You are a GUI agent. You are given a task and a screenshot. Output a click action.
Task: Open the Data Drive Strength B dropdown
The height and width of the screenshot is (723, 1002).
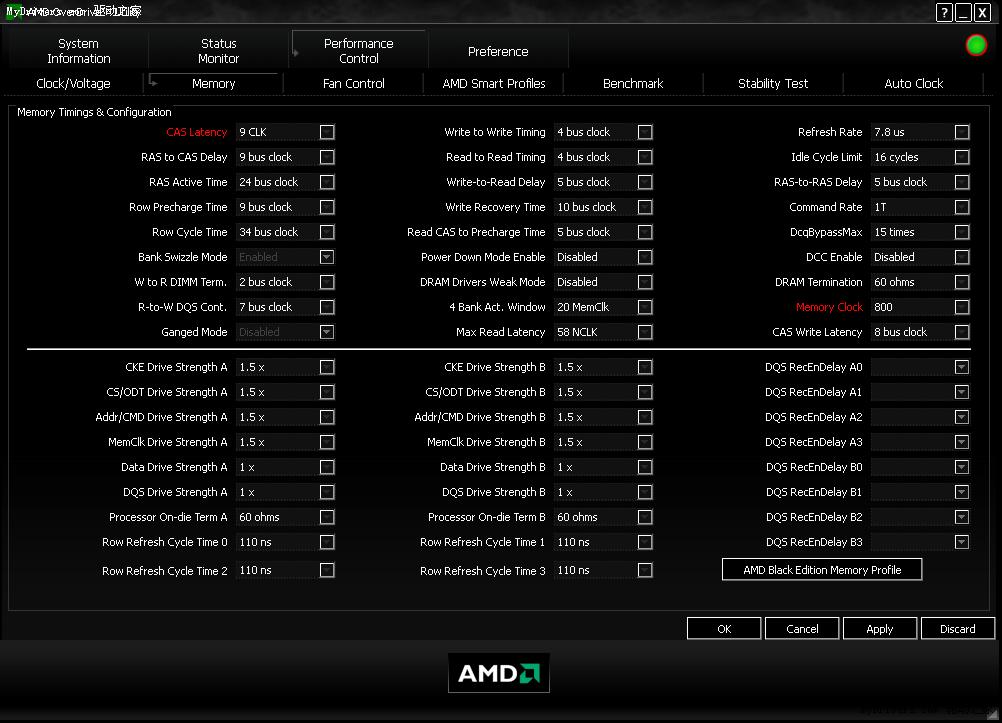(x=645, y=467)
